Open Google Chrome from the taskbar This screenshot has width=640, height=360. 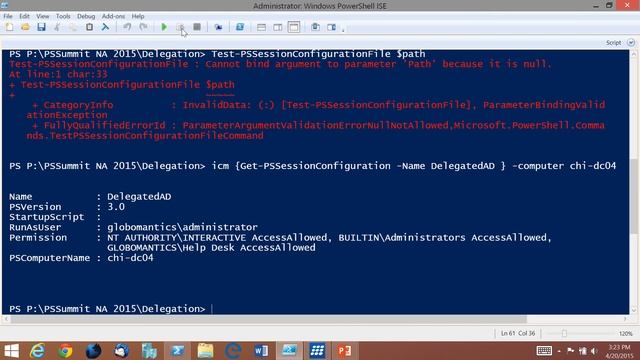(65, 351)
